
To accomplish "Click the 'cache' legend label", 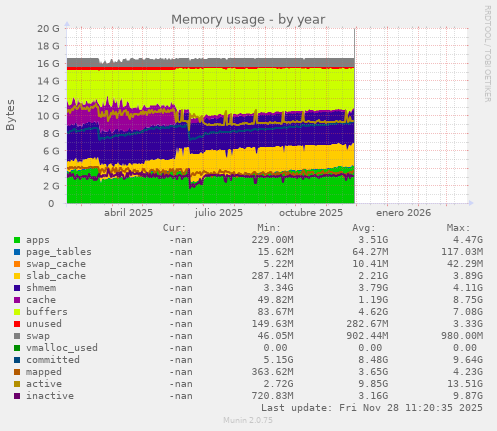I will (x=41, y=300).
